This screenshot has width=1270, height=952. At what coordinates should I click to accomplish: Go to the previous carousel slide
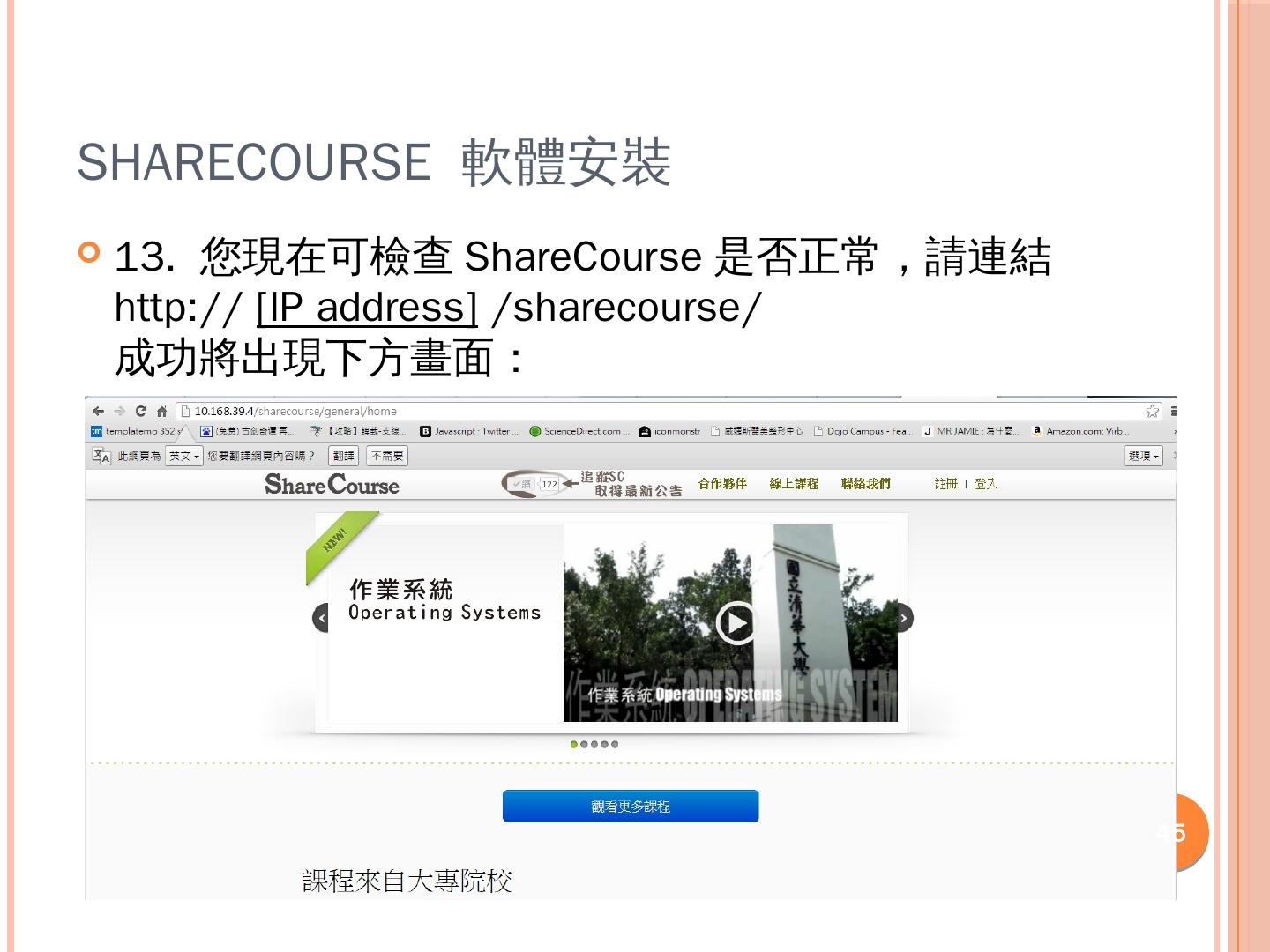[x=321, y=618]
